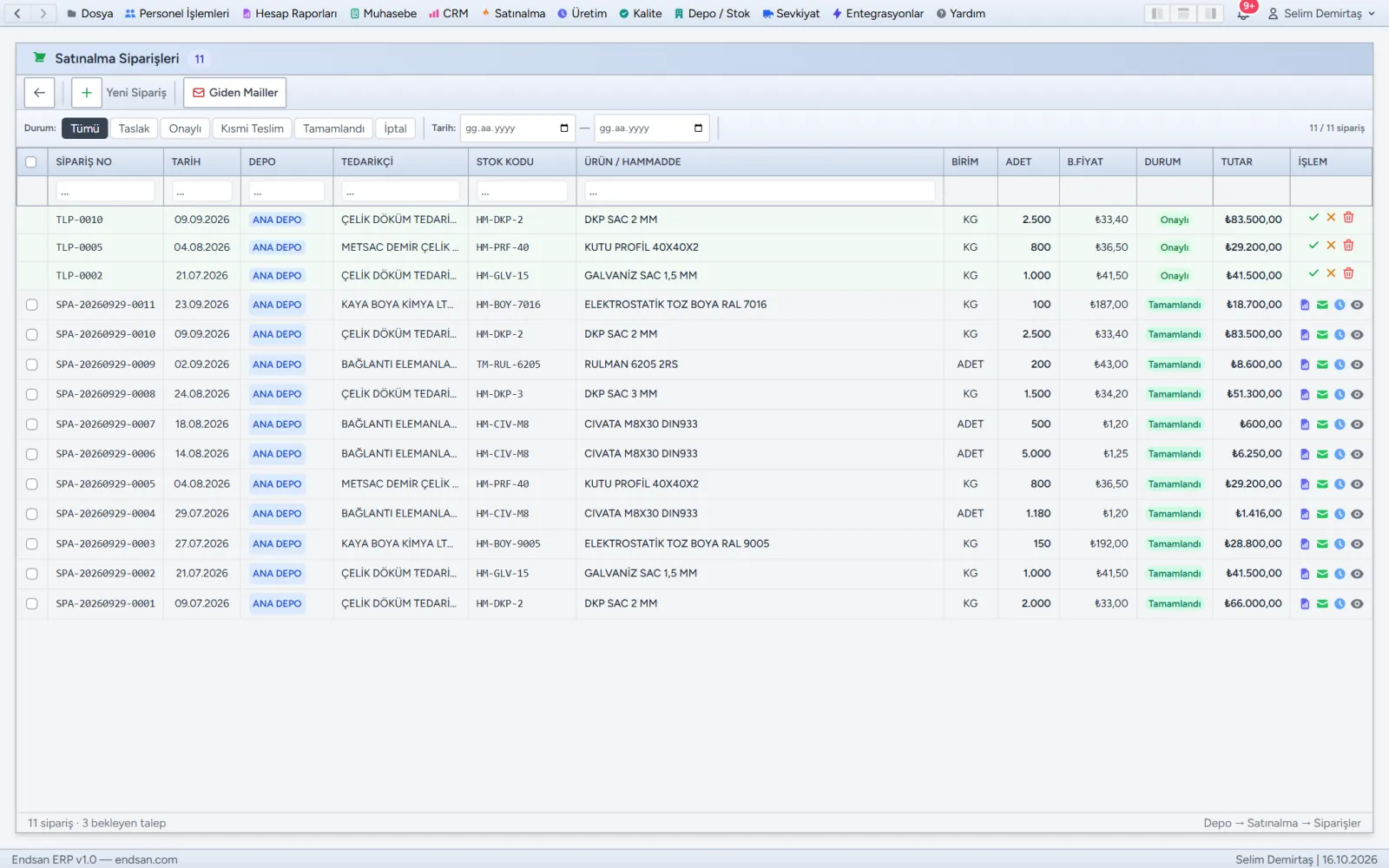The height and width of the screenshot is (868, 1389).
Task: Toggle the select-all header checkbox
Action: pos(31,162)
